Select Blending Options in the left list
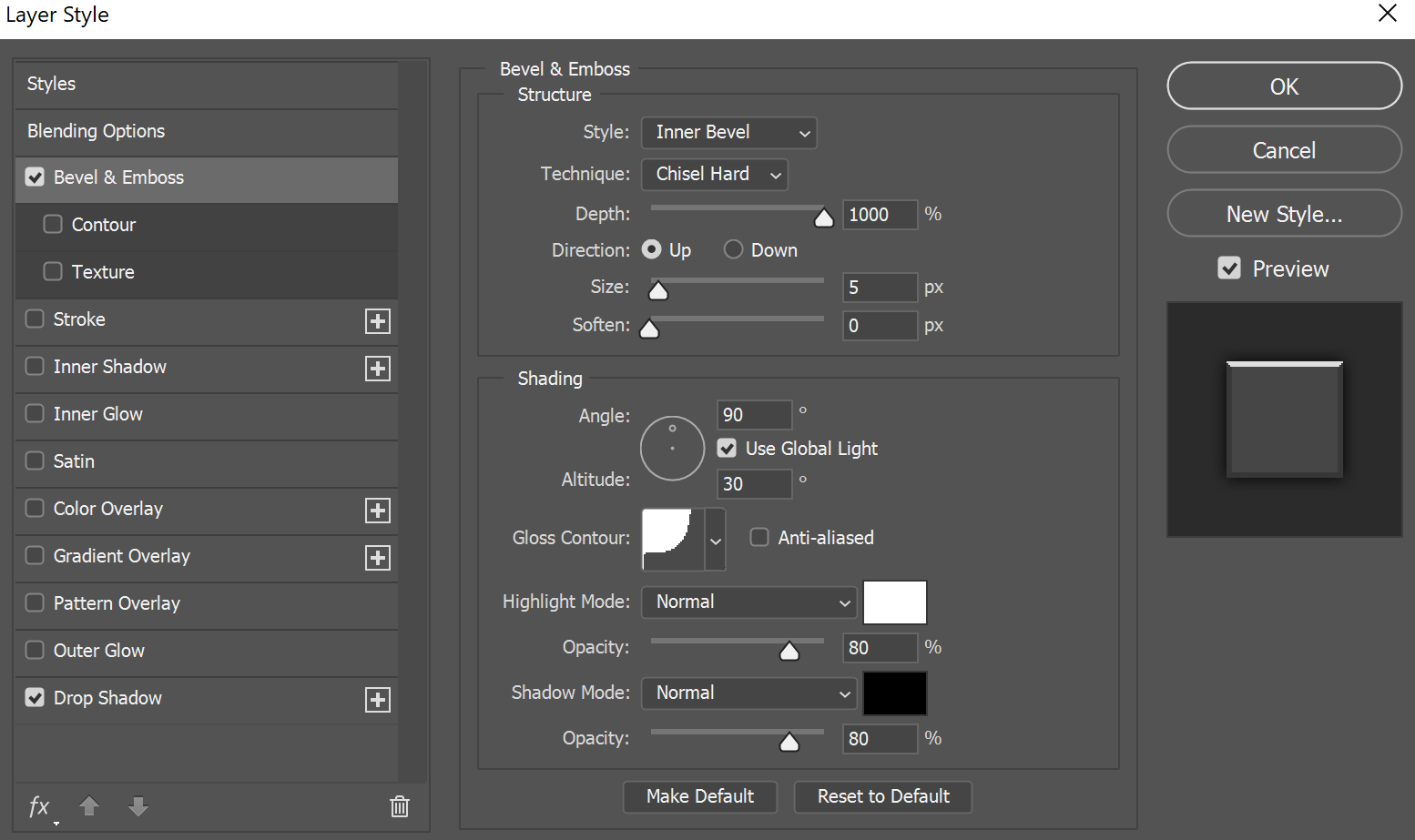 tap(97, 131)
